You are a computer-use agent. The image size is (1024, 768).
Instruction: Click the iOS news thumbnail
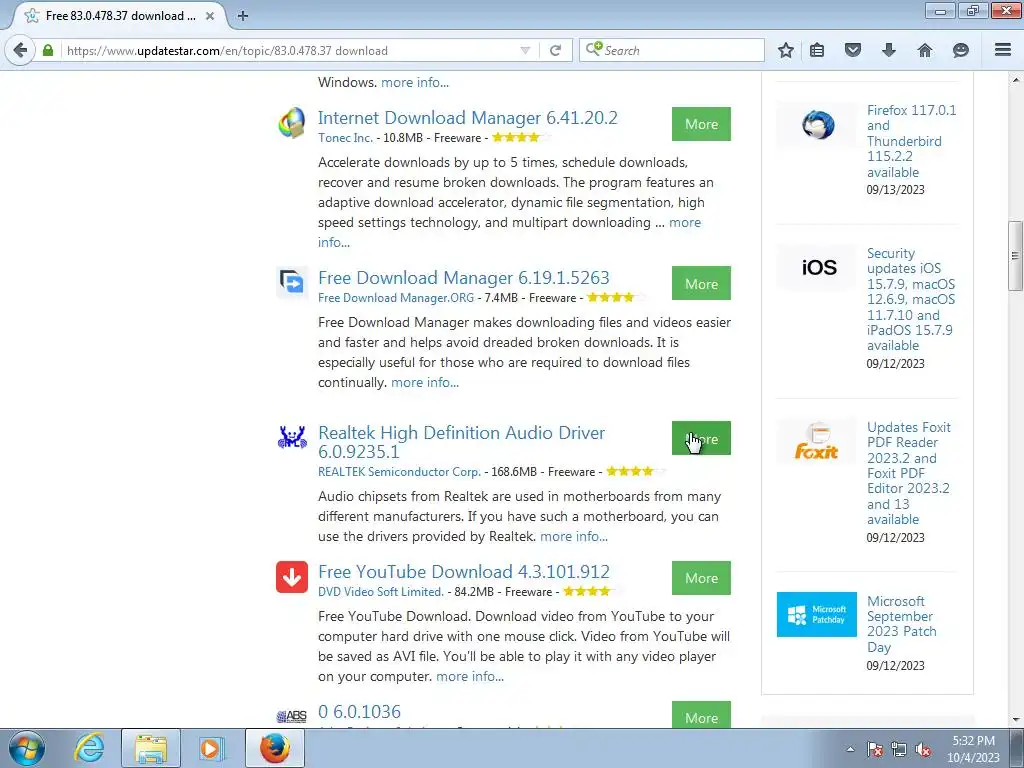tap(817, 267)
